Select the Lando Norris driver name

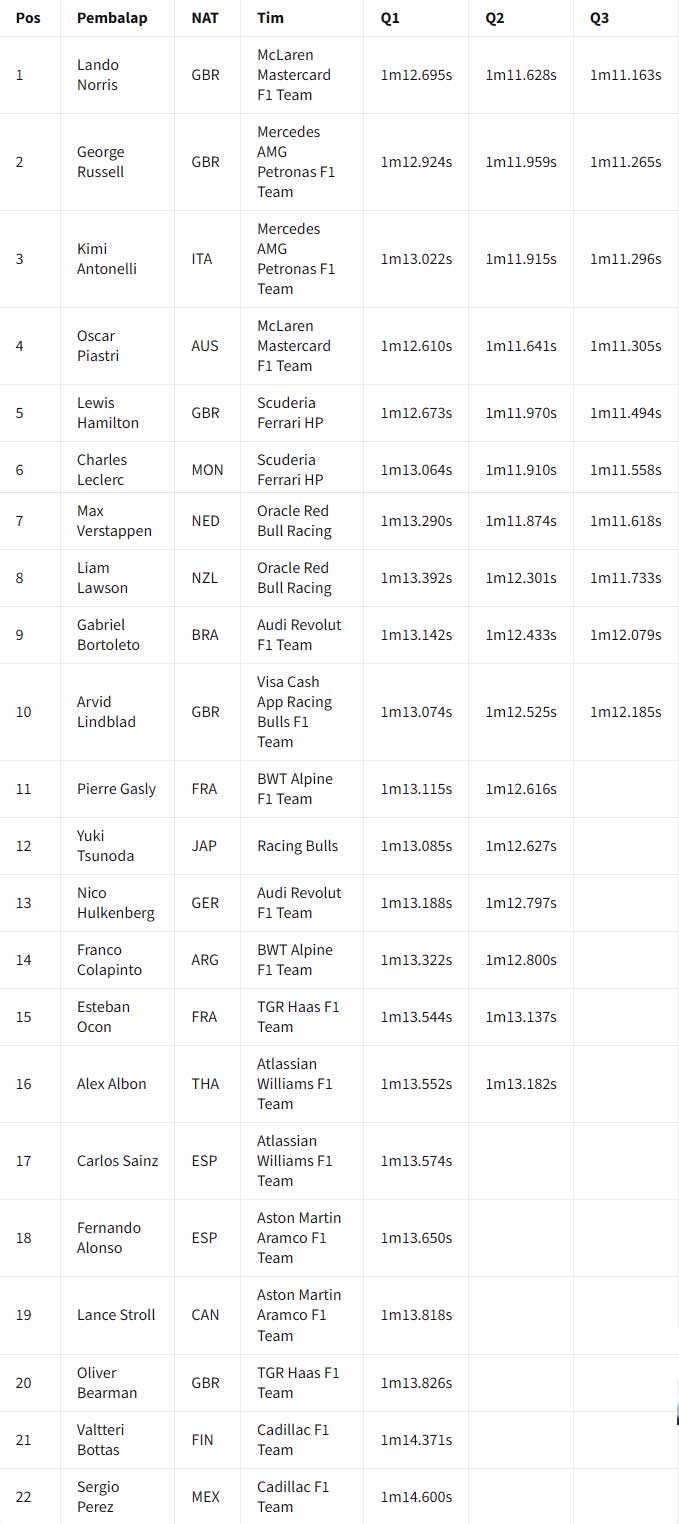click(98, 75)
